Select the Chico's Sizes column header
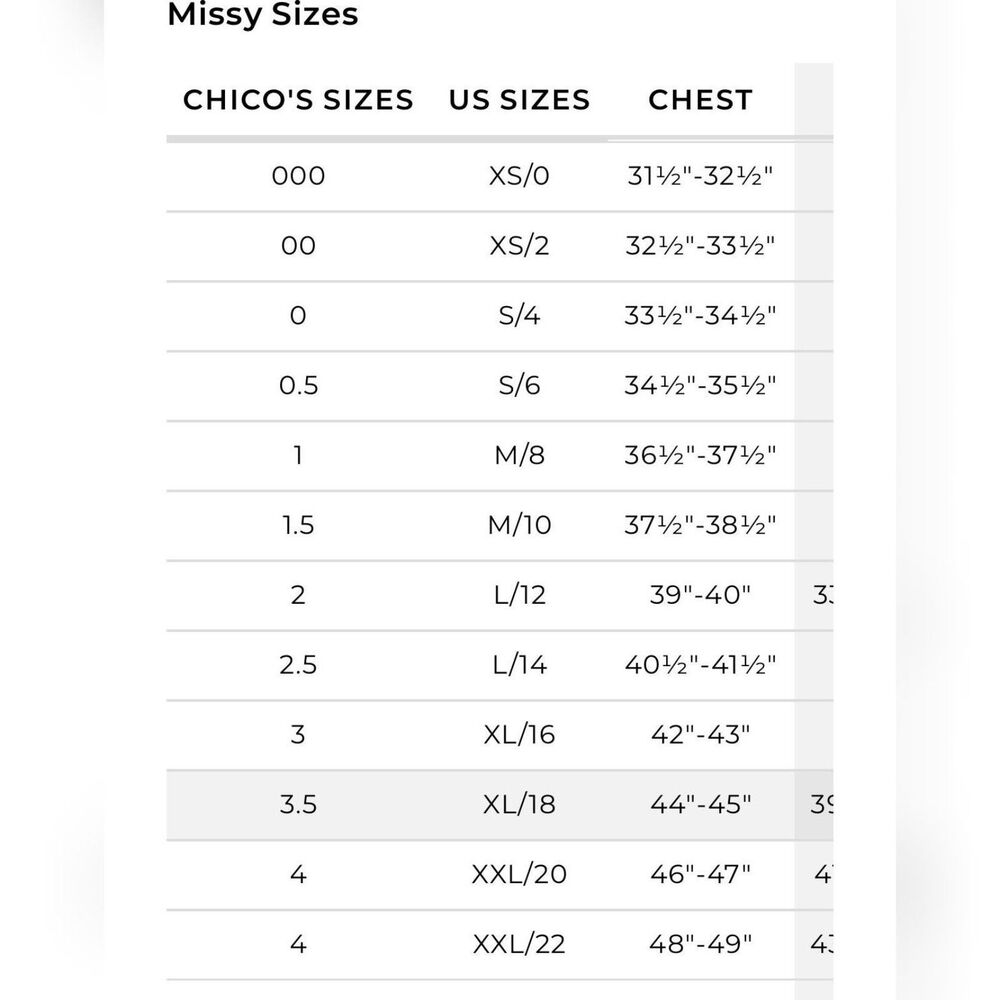The width and height of the screenshot is (1000, 1000). click(x=298, y=99)
